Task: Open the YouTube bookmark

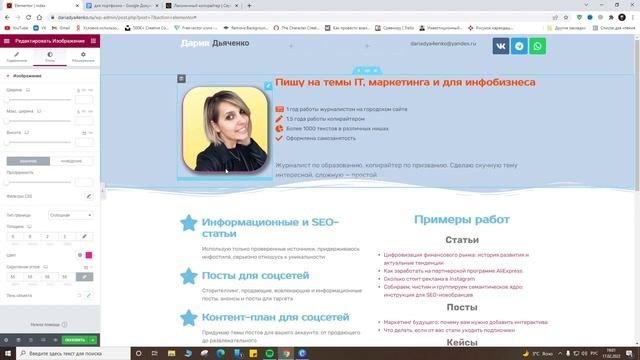Action: (x=16, y=28)
